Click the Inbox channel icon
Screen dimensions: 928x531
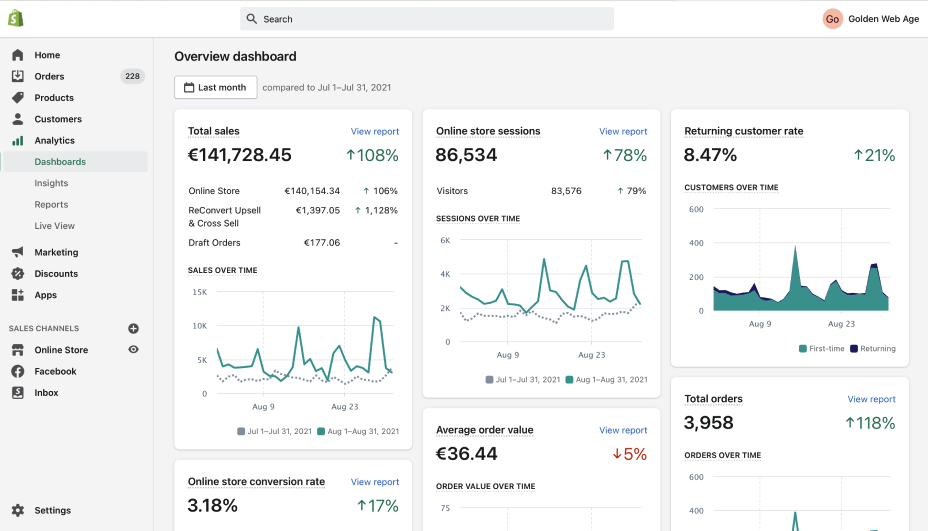click(x=18, y=392)
